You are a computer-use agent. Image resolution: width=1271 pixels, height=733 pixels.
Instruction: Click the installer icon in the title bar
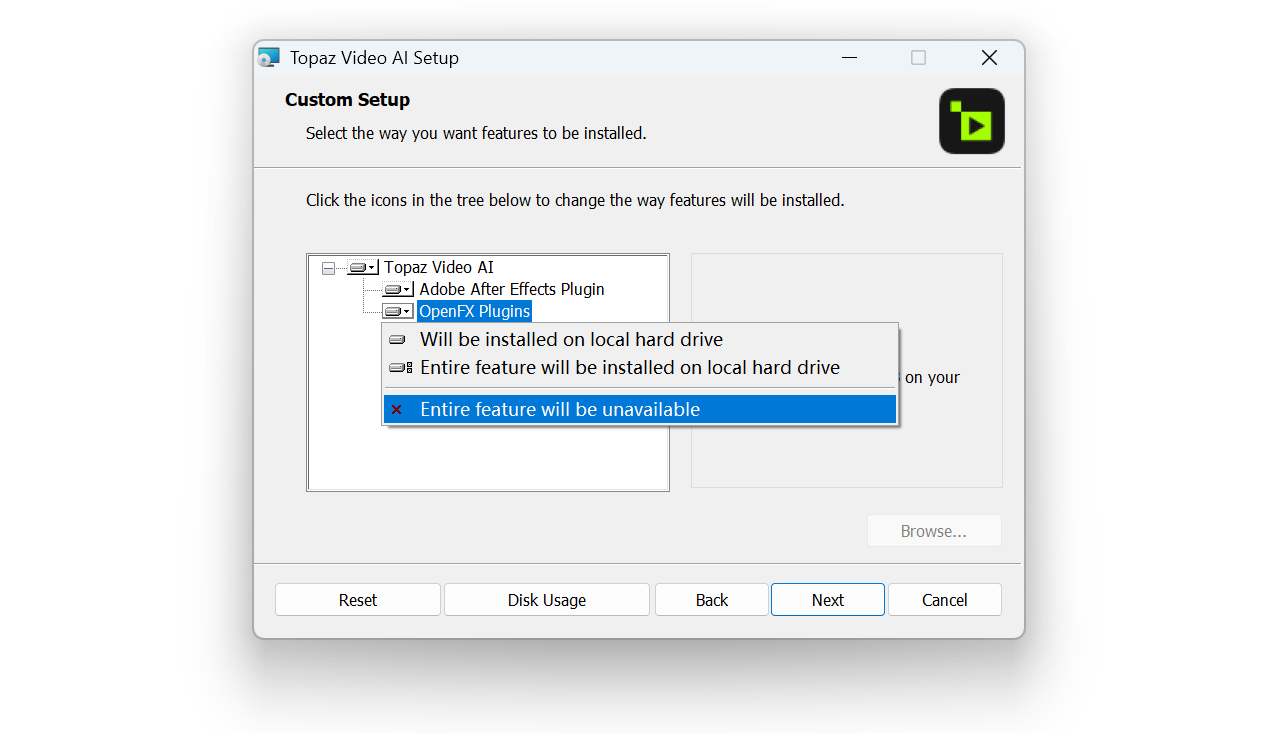click(x=269, y=58)
